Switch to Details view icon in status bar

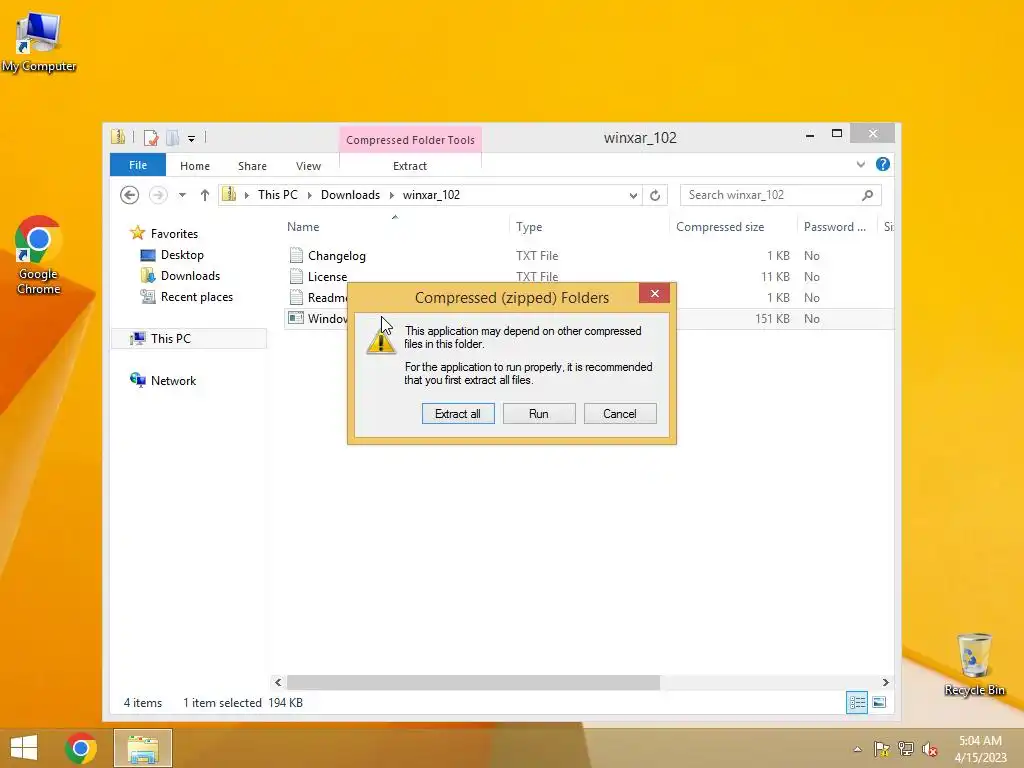pos(857,703)
